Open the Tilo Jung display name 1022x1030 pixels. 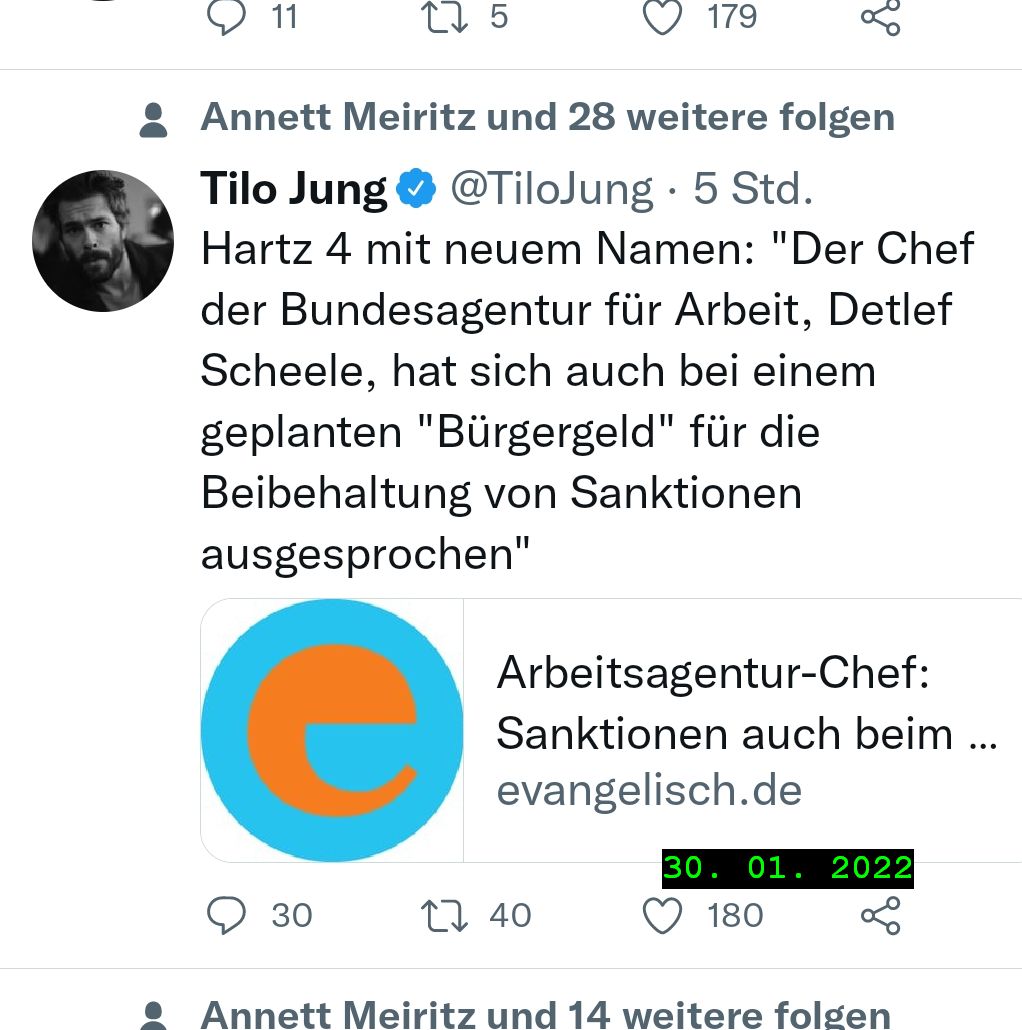click(x=293, y=188)
